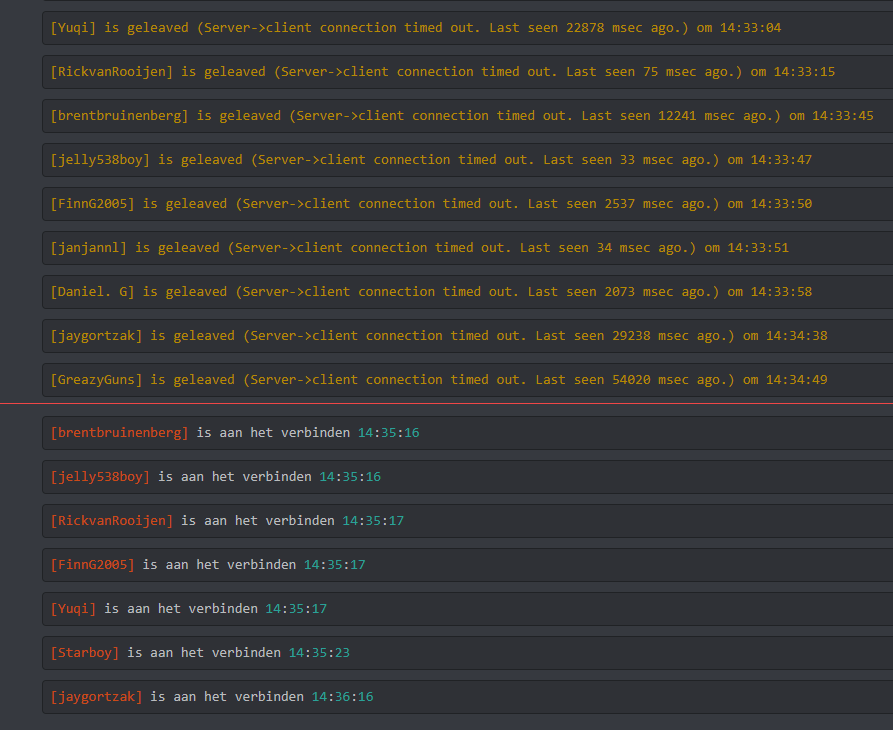Click the 14:36:16 timestamp in last entry
The image size is (893, 730).
tap(342, 697)
